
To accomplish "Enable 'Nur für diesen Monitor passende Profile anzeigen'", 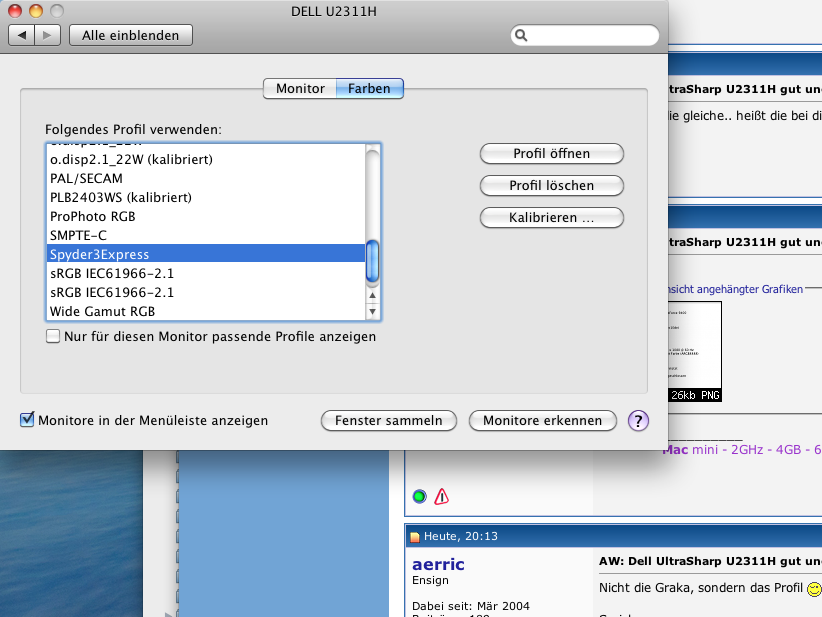I will (x=52, y=336).
